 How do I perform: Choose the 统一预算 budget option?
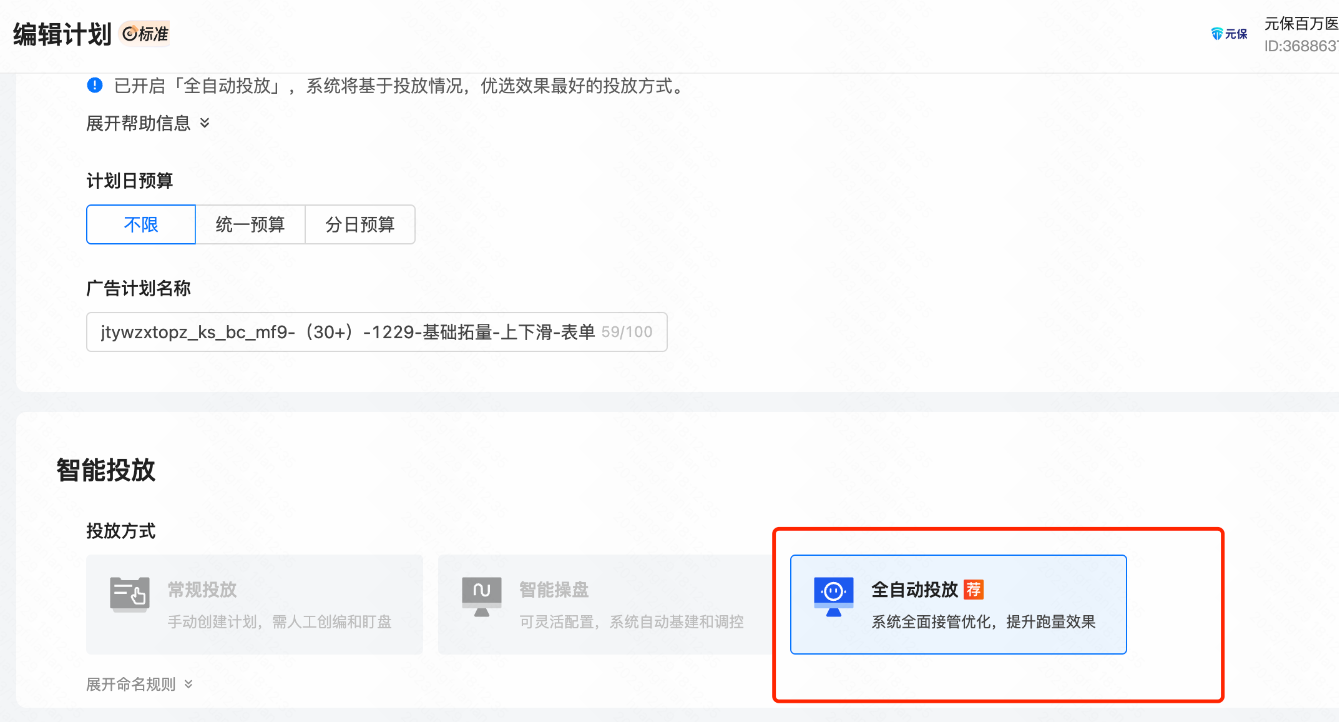[x=250, y=224]
